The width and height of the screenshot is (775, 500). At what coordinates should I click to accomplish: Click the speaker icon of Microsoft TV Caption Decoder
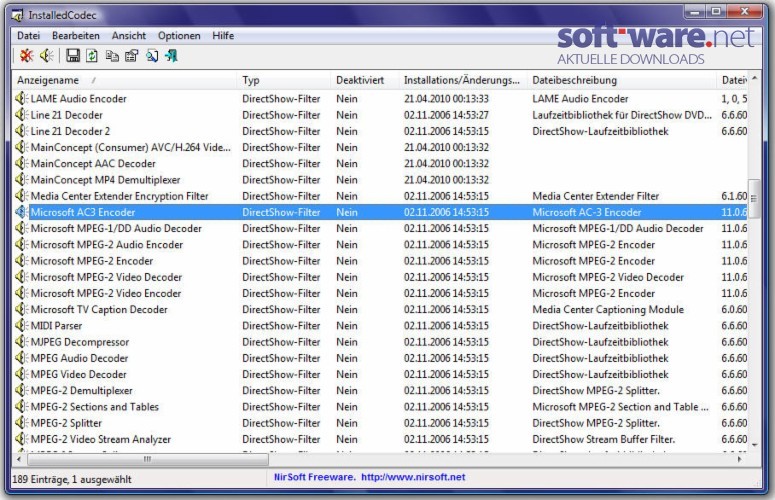(x=21, y=309)
